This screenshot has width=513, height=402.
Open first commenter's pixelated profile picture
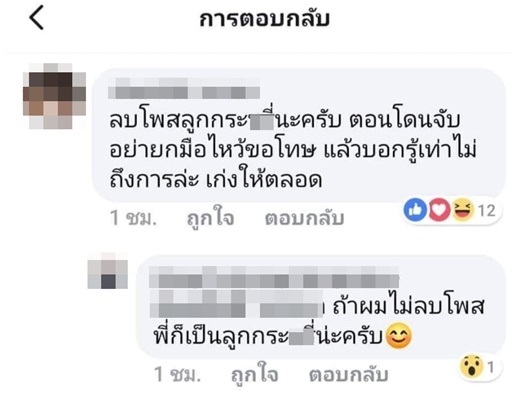(54, 96)
